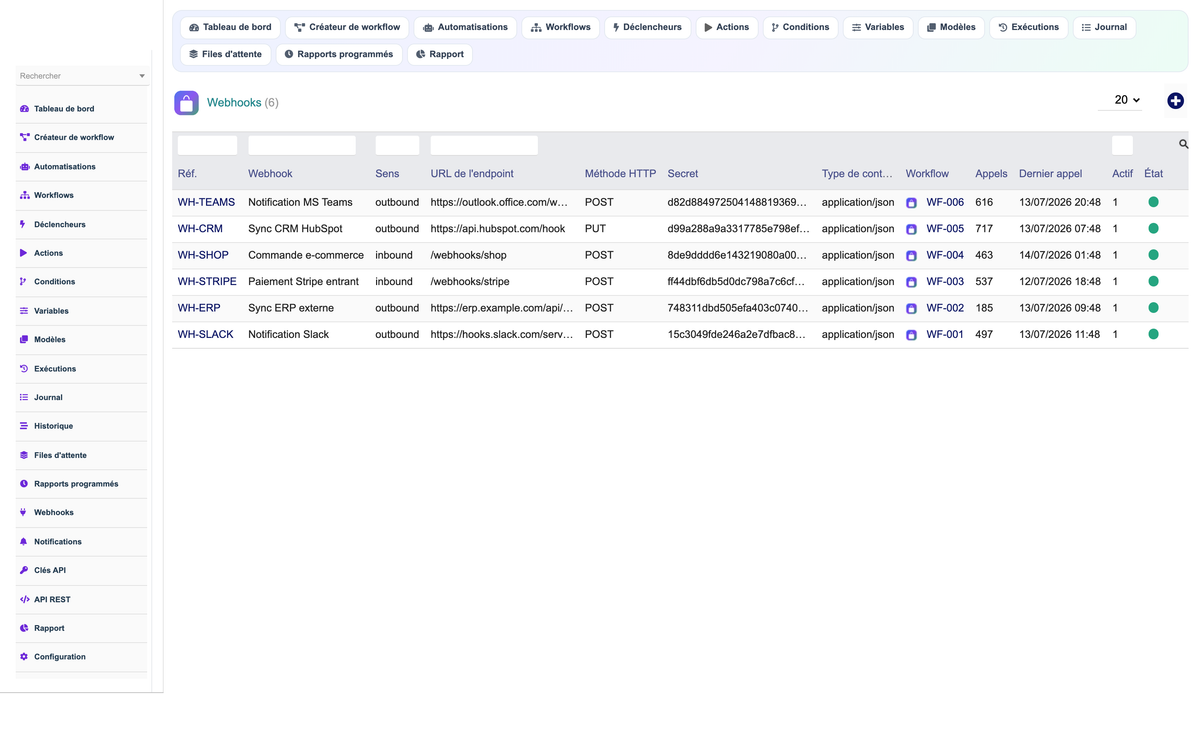Open Modèles in the sidebar

[49, 339]
